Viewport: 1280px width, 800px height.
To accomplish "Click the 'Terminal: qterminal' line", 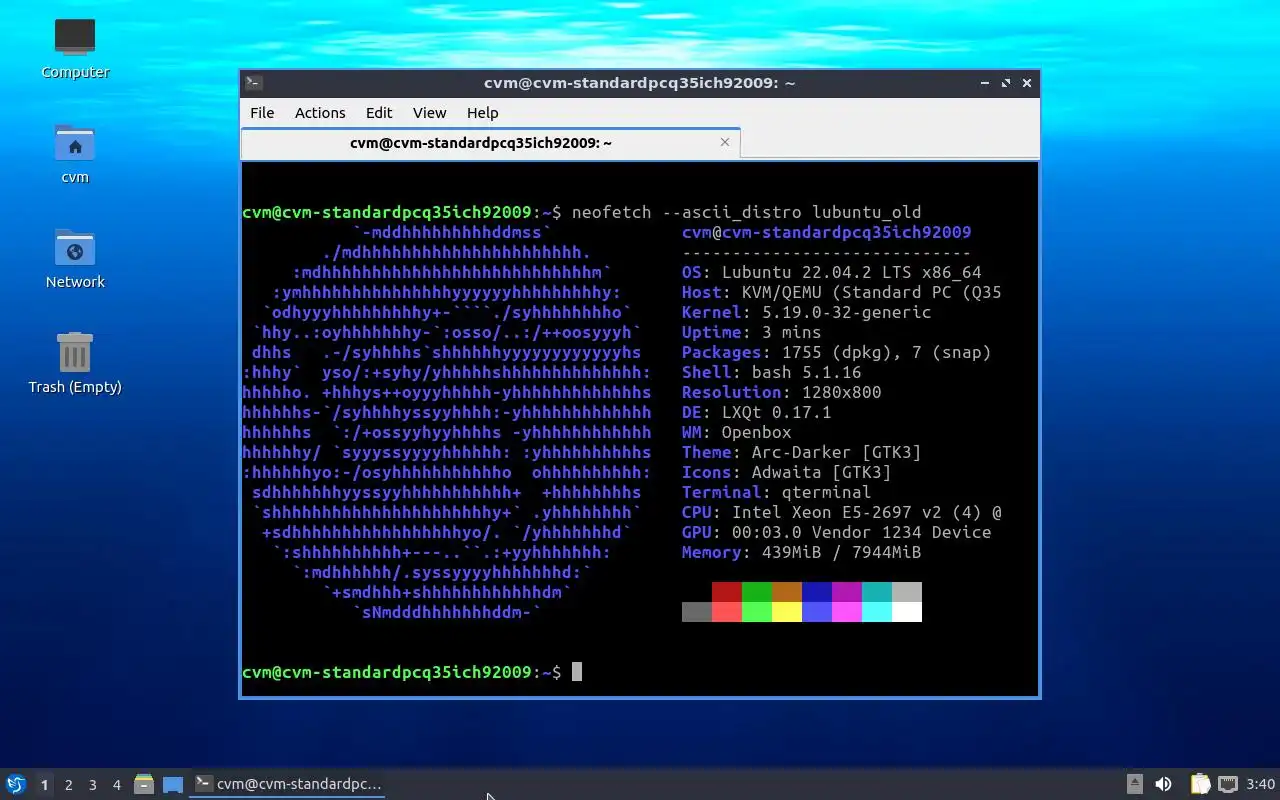I will [777, 492].
